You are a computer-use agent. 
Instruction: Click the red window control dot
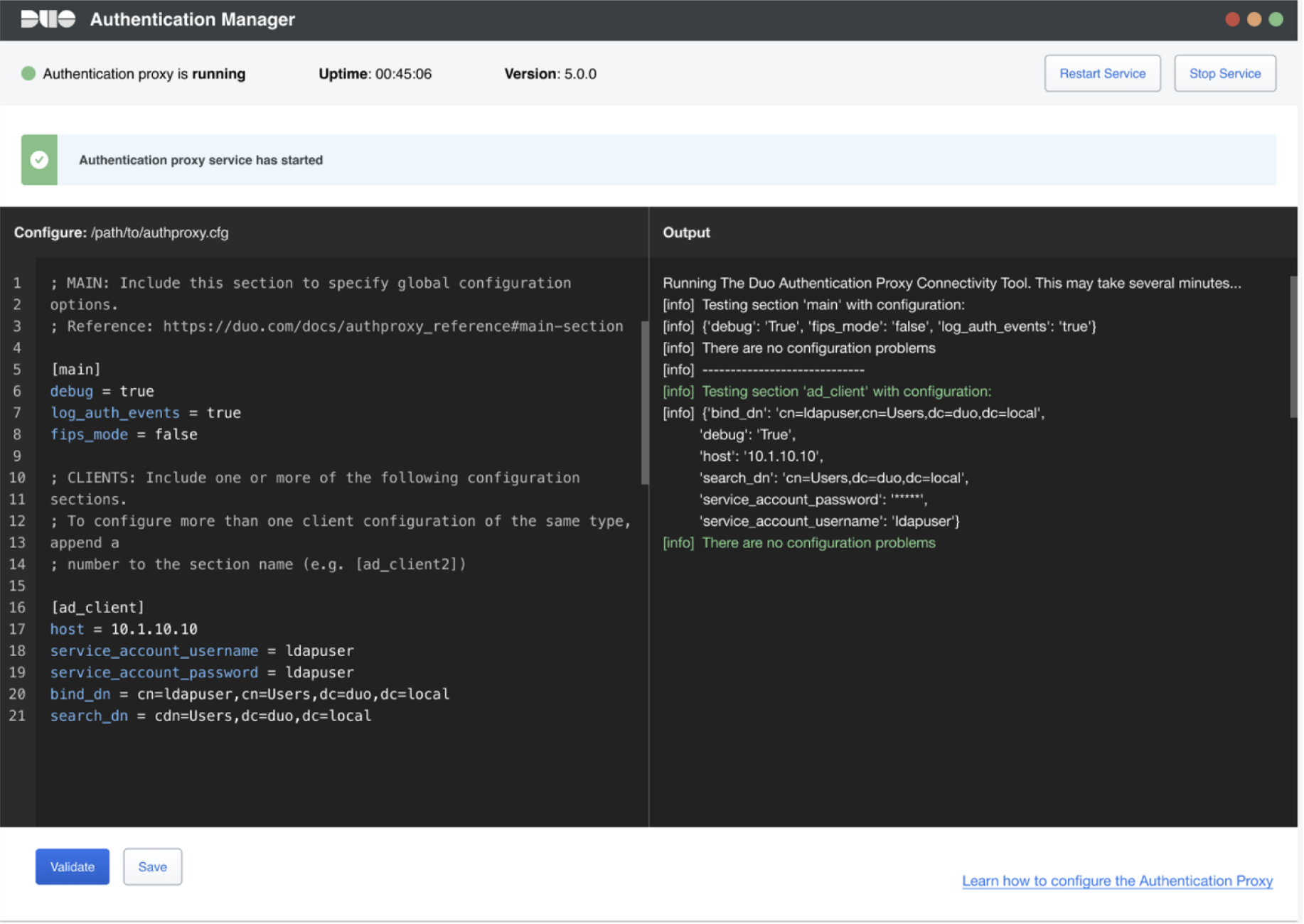pyautogui.click(x=1233, y=19)
